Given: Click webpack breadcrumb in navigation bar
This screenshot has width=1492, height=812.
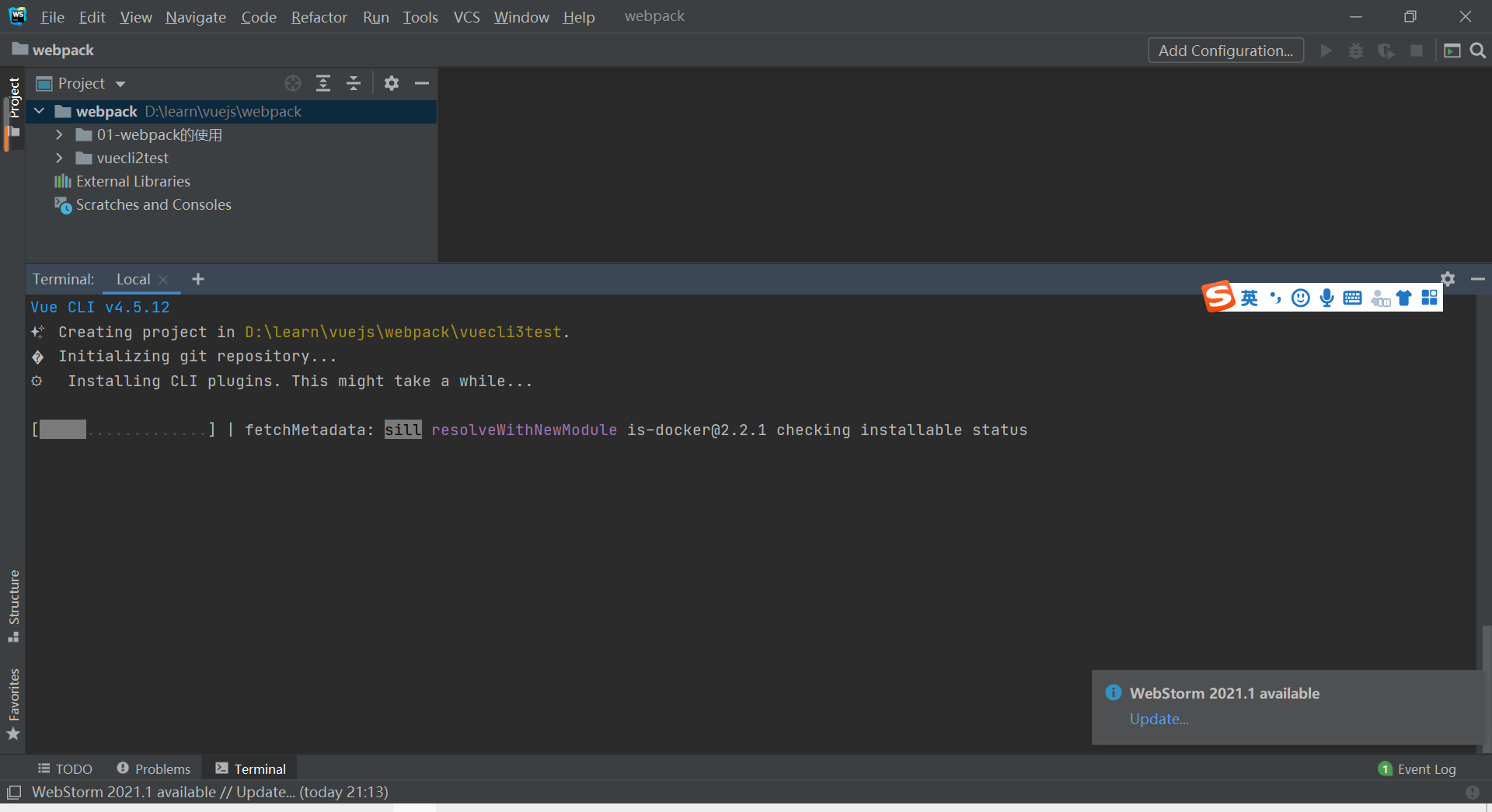Looking at the screenshot, I should click(x=53, y=51).
